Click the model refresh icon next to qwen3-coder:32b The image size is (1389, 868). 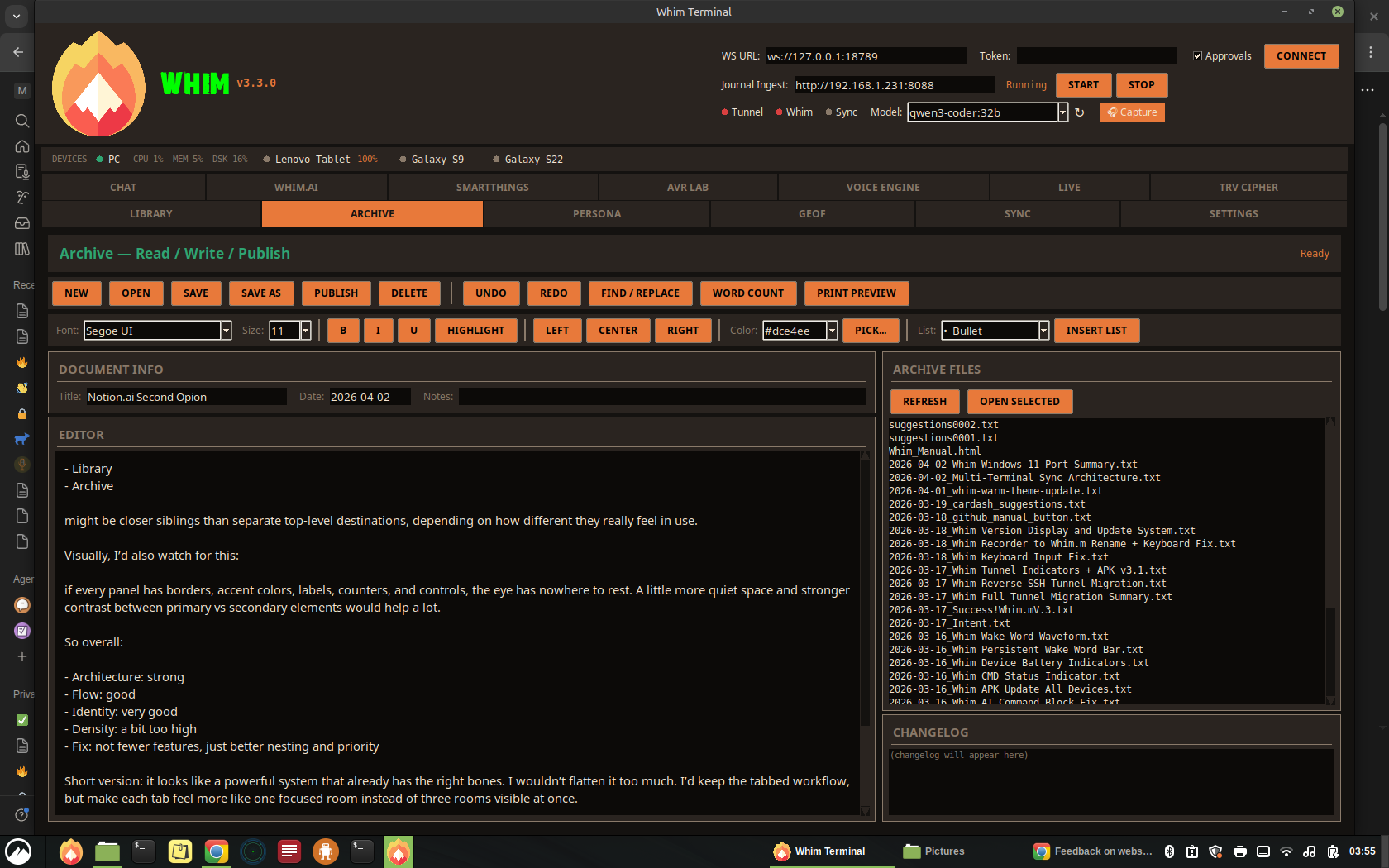[x=1081, y=112]
